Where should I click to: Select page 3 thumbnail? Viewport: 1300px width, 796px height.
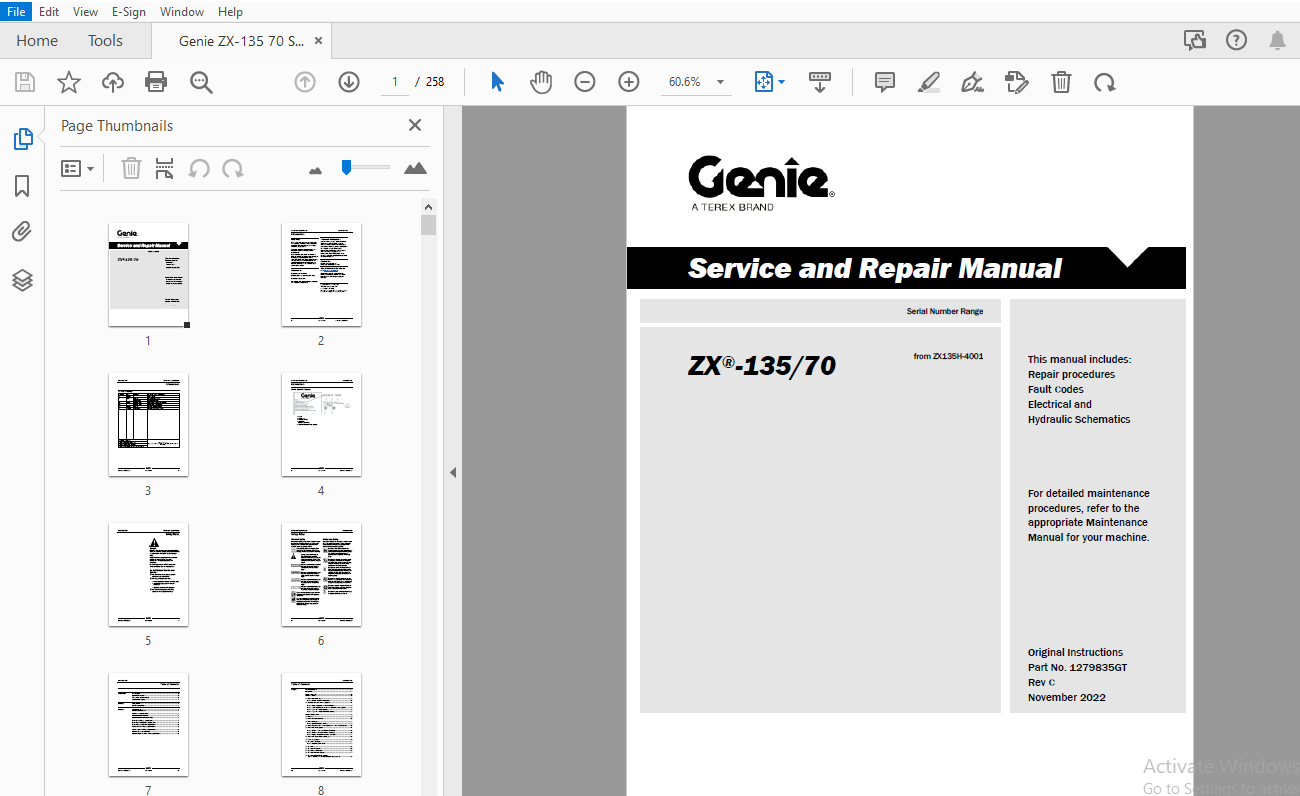[148, 424]
